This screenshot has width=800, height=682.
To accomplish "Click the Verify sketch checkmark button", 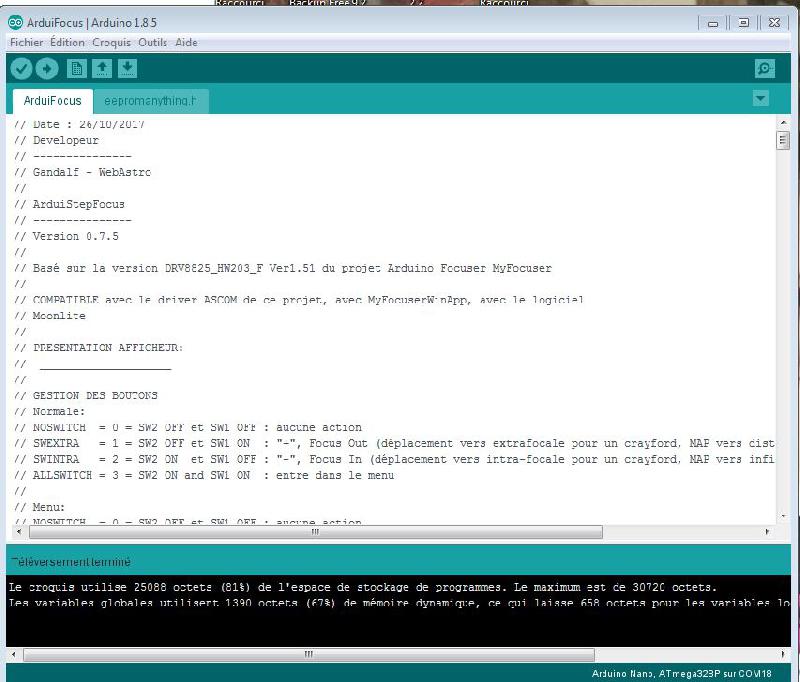I will point(21,68).
